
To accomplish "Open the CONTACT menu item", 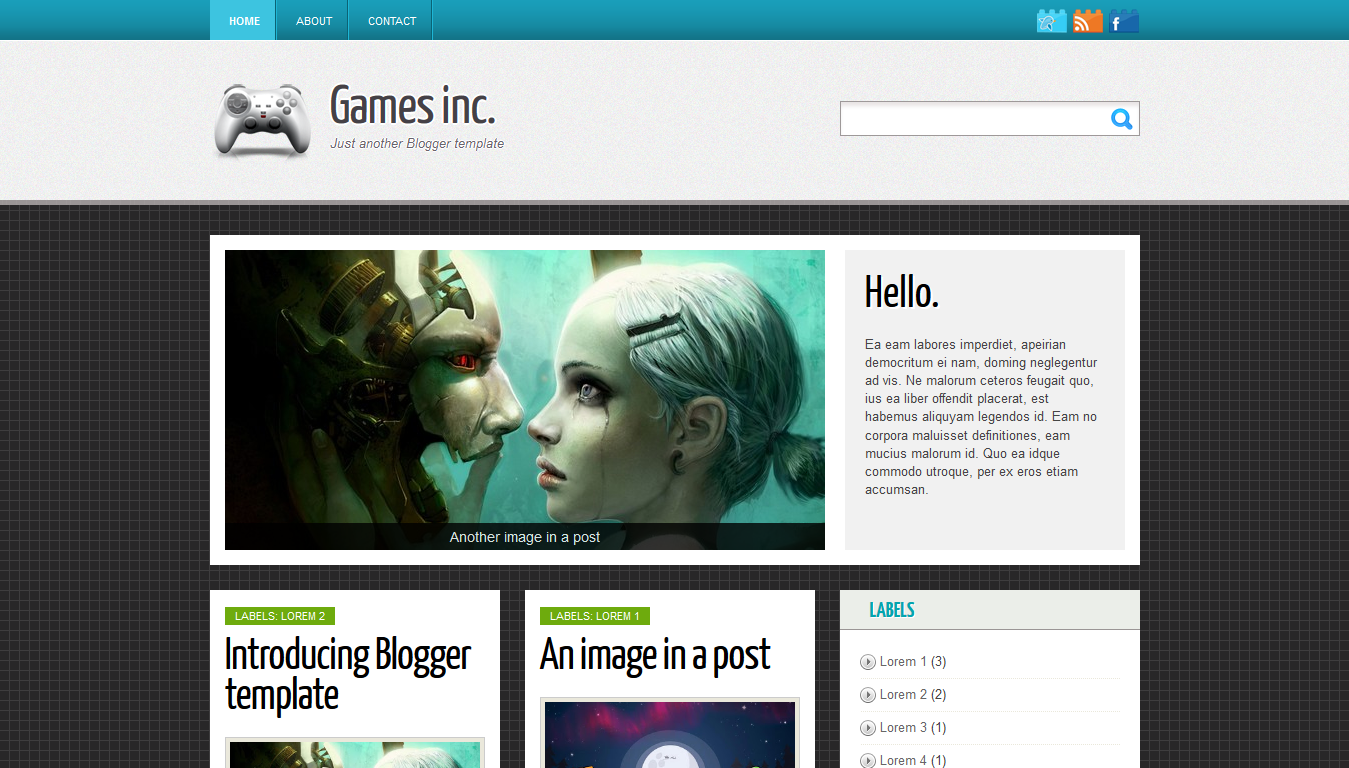I will (392, 20).
